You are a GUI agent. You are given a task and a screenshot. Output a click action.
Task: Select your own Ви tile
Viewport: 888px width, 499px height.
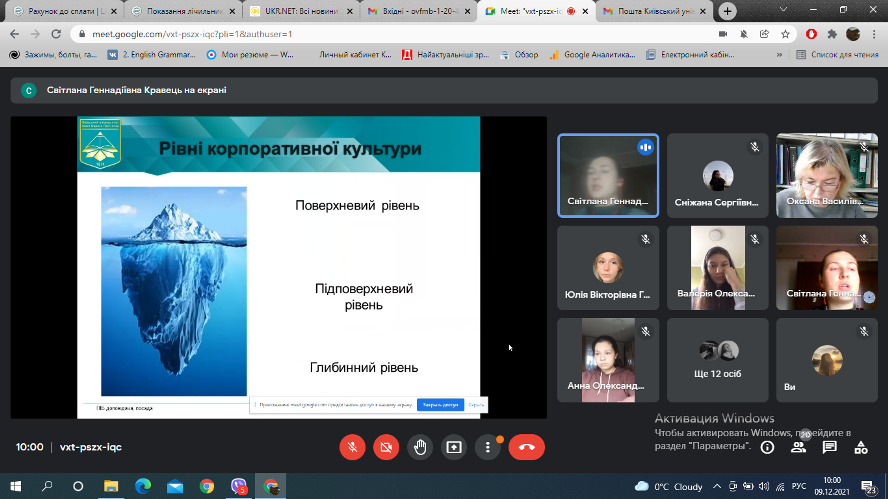pyautogui.click(x=827, y=360)
